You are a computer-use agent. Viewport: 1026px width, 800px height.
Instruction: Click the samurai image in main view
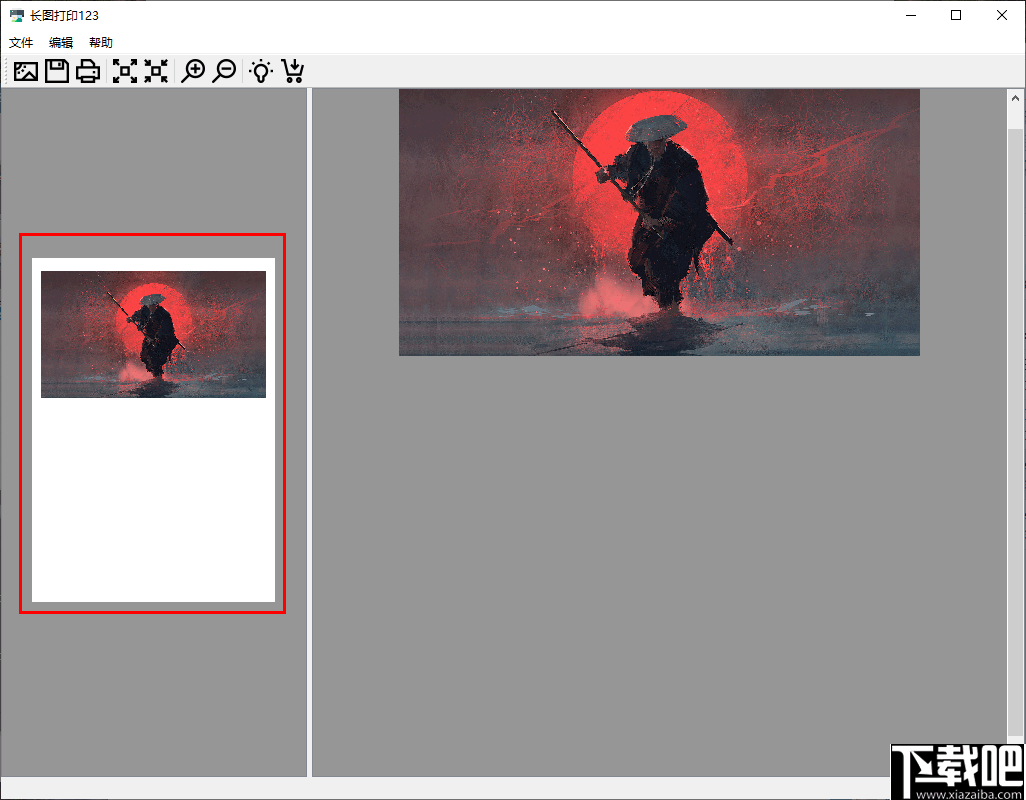point(659,222)
